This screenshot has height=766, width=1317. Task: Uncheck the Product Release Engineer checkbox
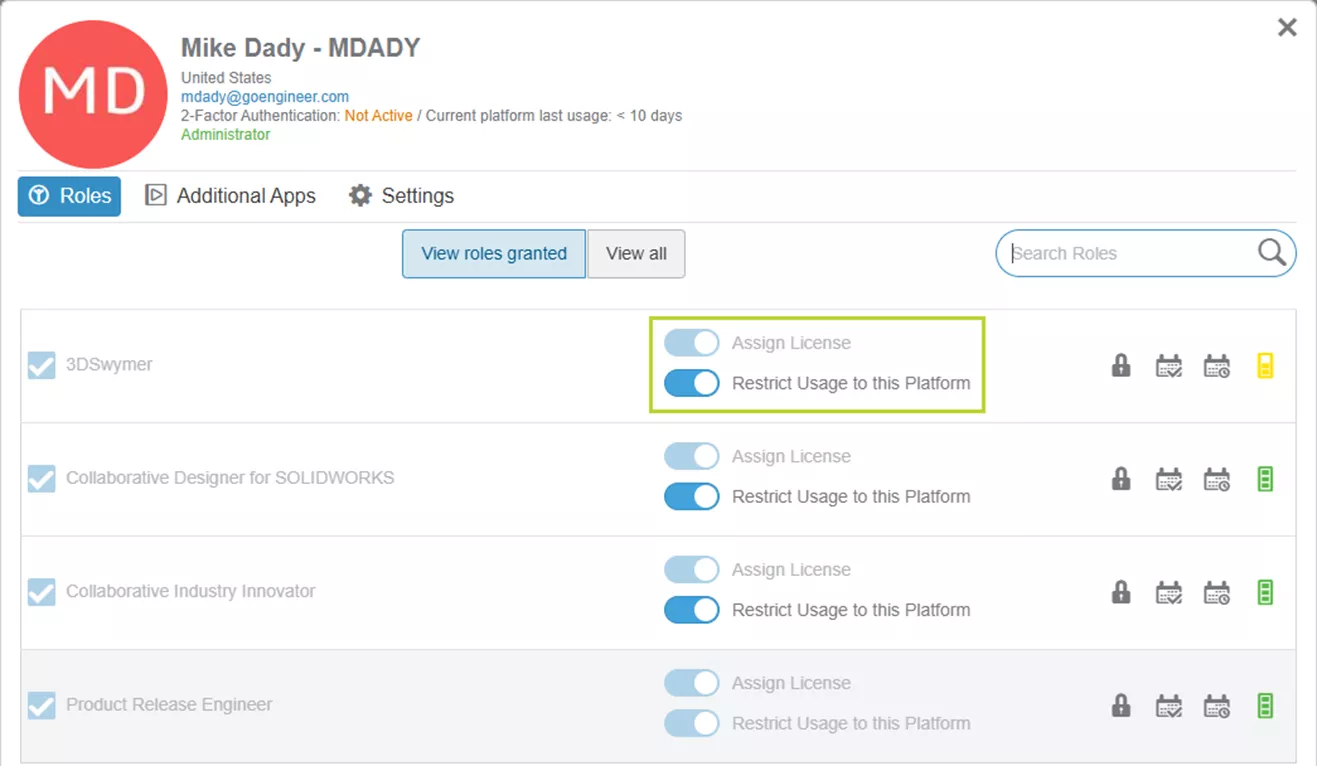click(41, 705)
